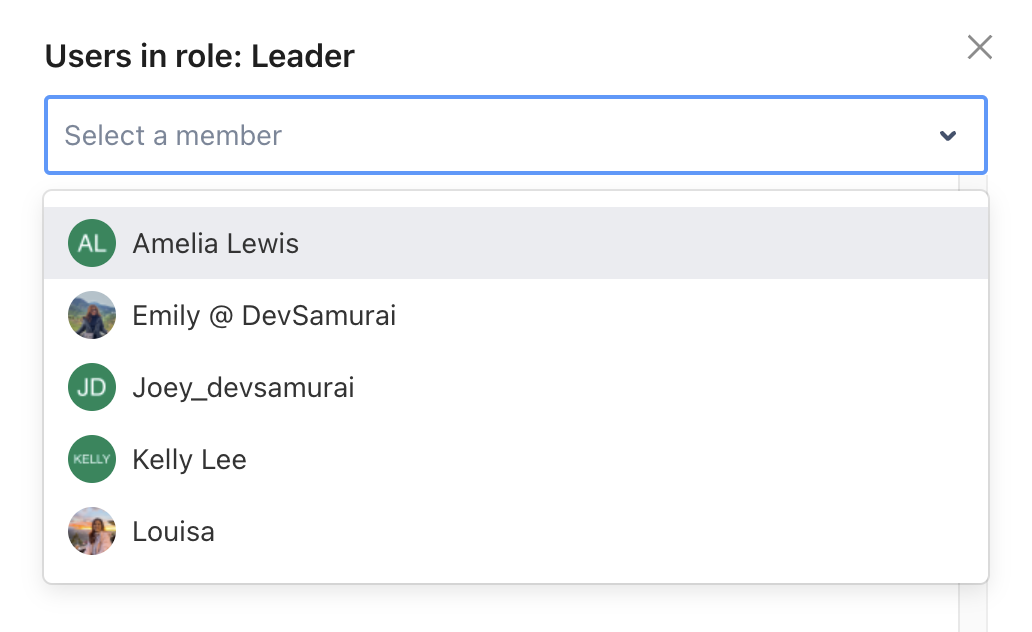Click Amelia Lewis's green AL avatar

tap(92, 243)
